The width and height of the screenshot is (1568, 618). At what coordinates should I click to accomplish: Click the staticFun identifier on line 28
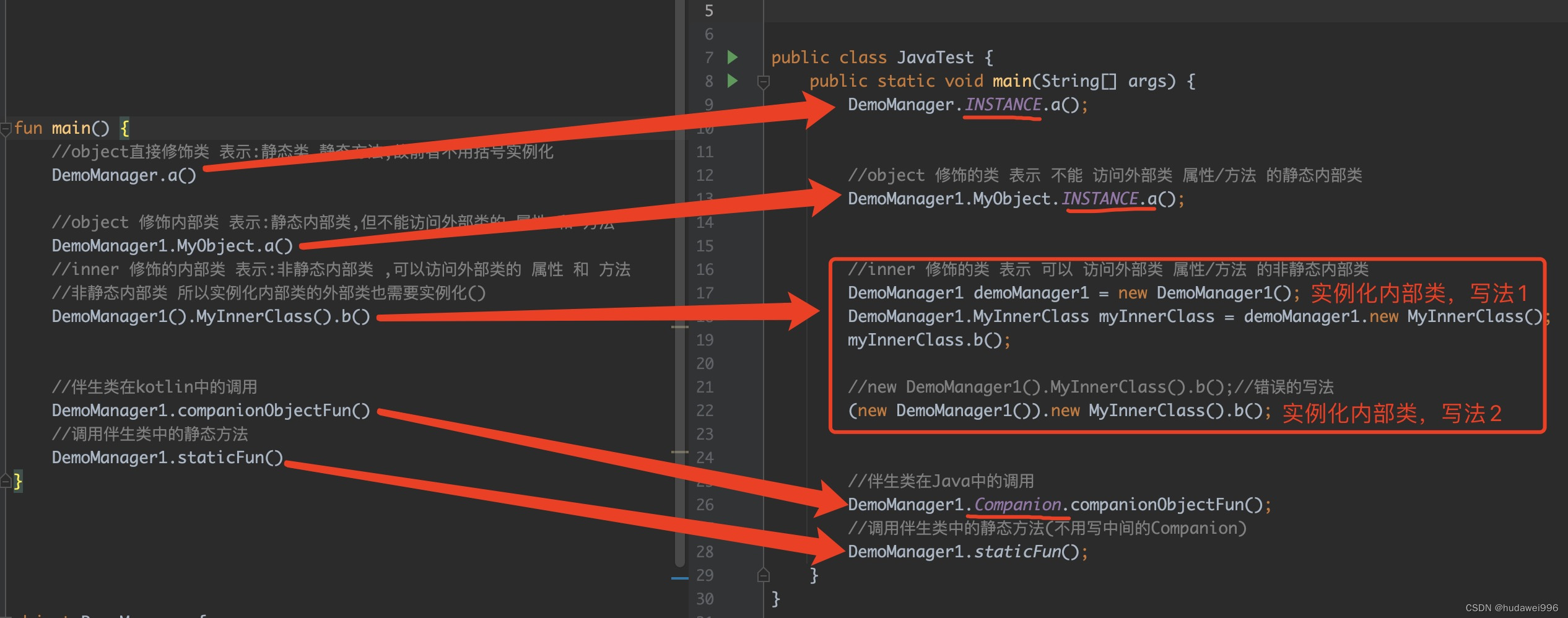click(x=1016, y=551)
